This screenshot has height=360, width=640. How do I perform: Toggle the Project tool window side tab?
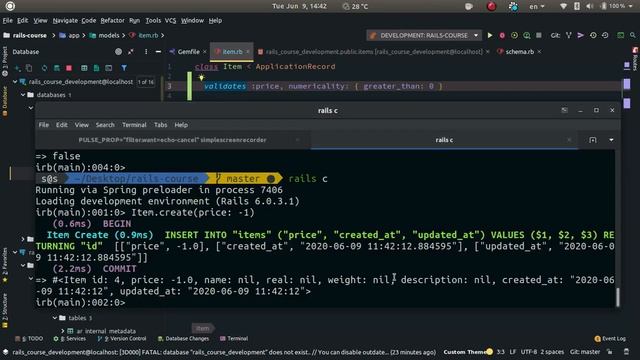pyautogui.click(x=4, y=61)
